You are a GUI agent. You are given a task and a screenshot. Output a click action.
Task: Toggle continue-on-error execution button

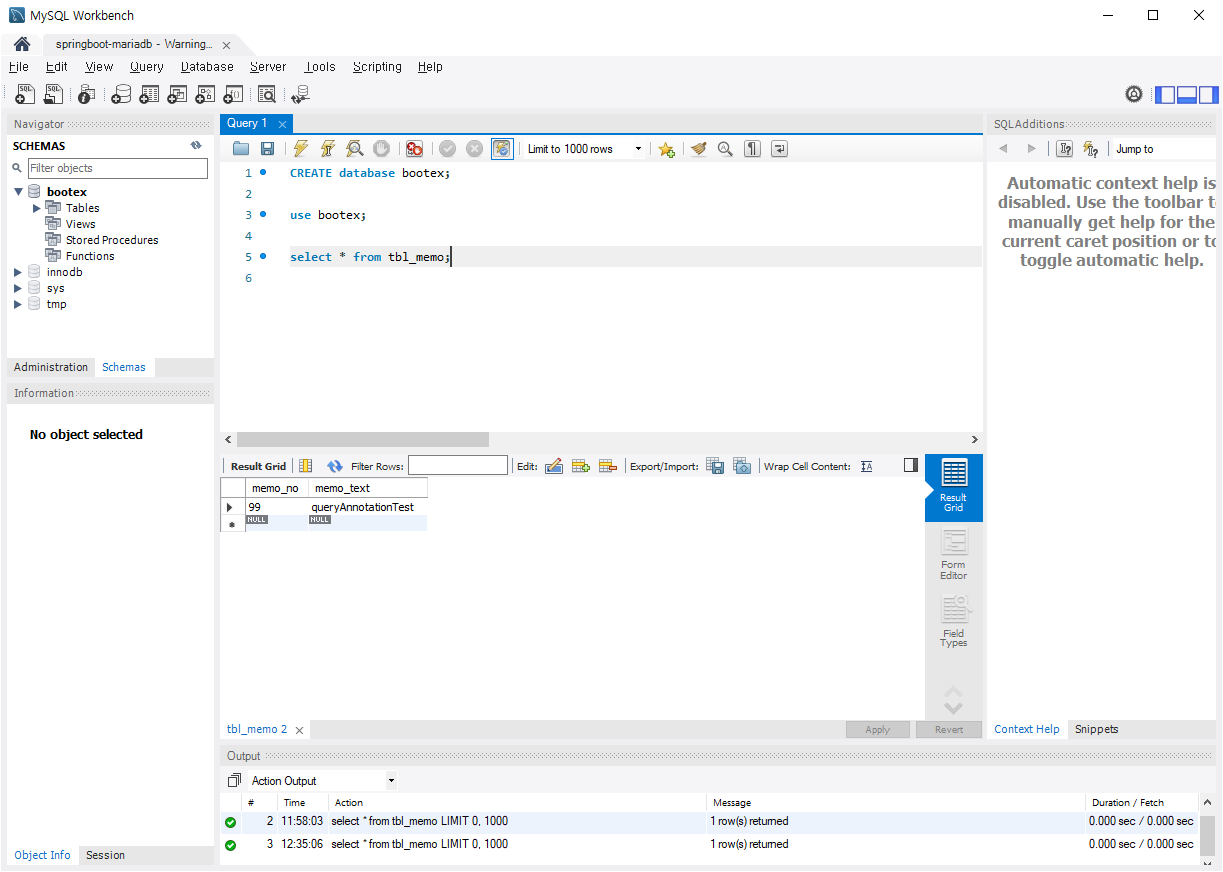pyautogui.click(x=414, y=149)
